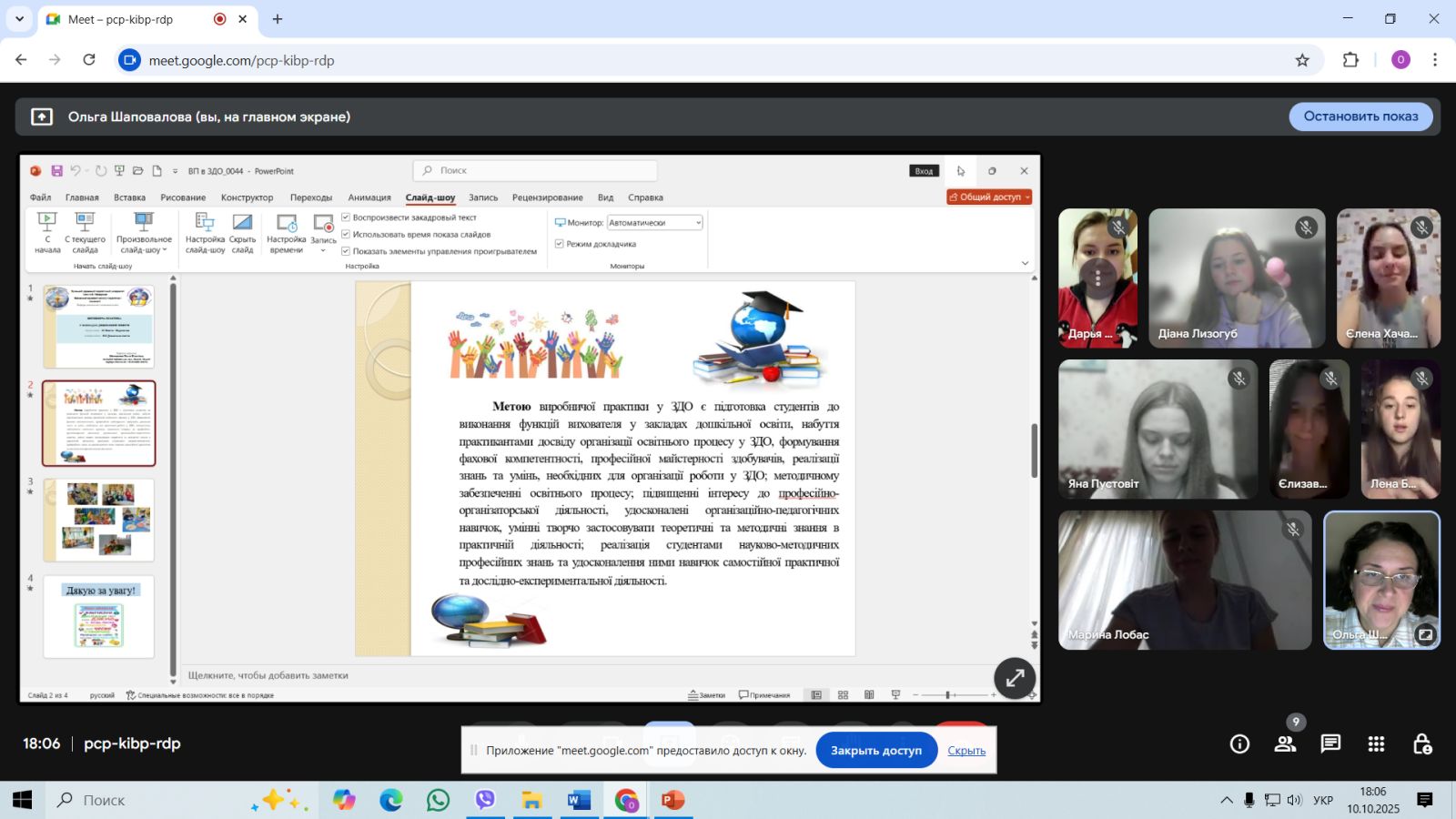Open the Монитор 'Автоматически' dropdown

pyautogui.click(x=655, y=223)
